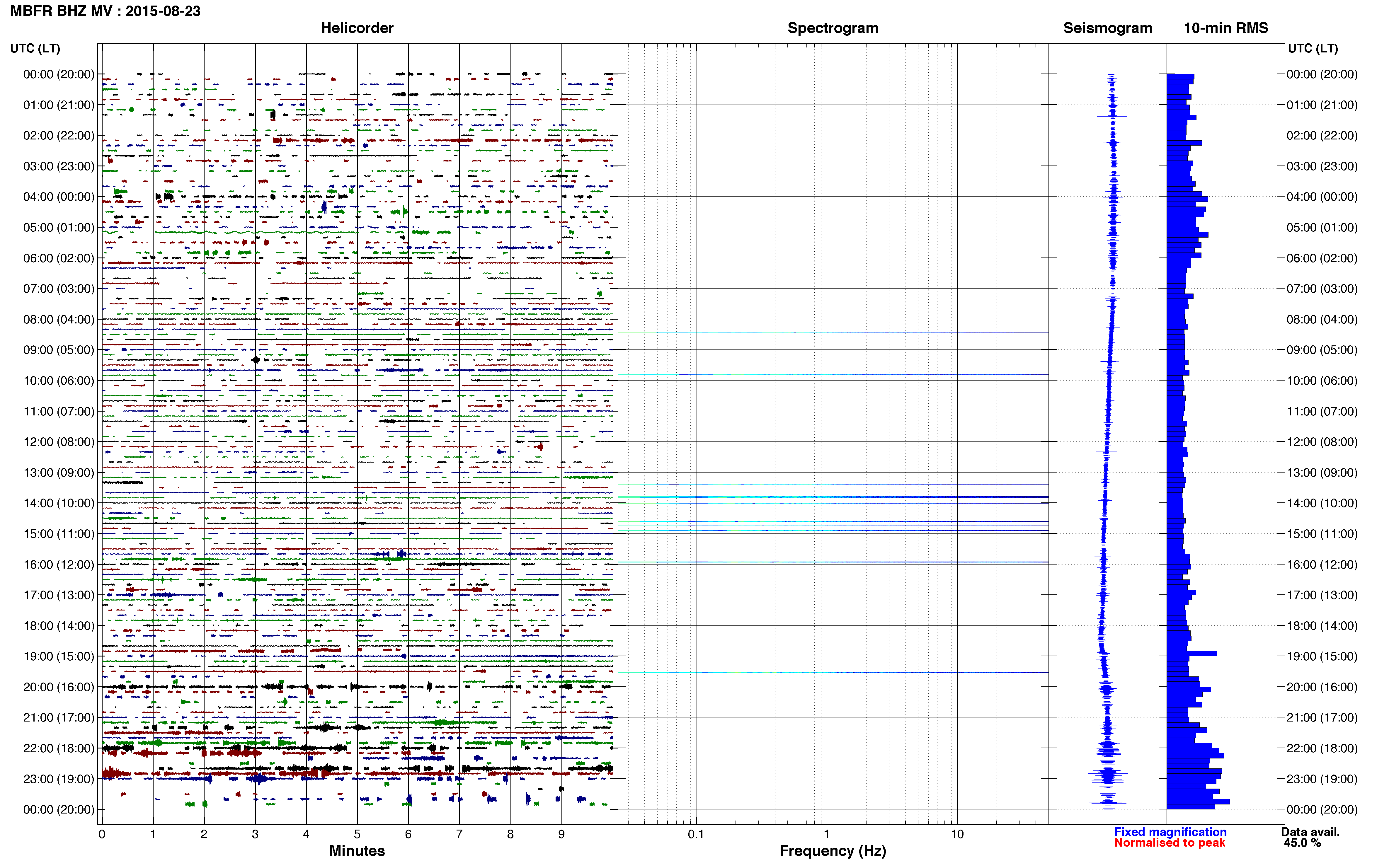The image size is (1389, 868).
Task: Click left time label 12:00 (08:00)
Action: (59, 442)
